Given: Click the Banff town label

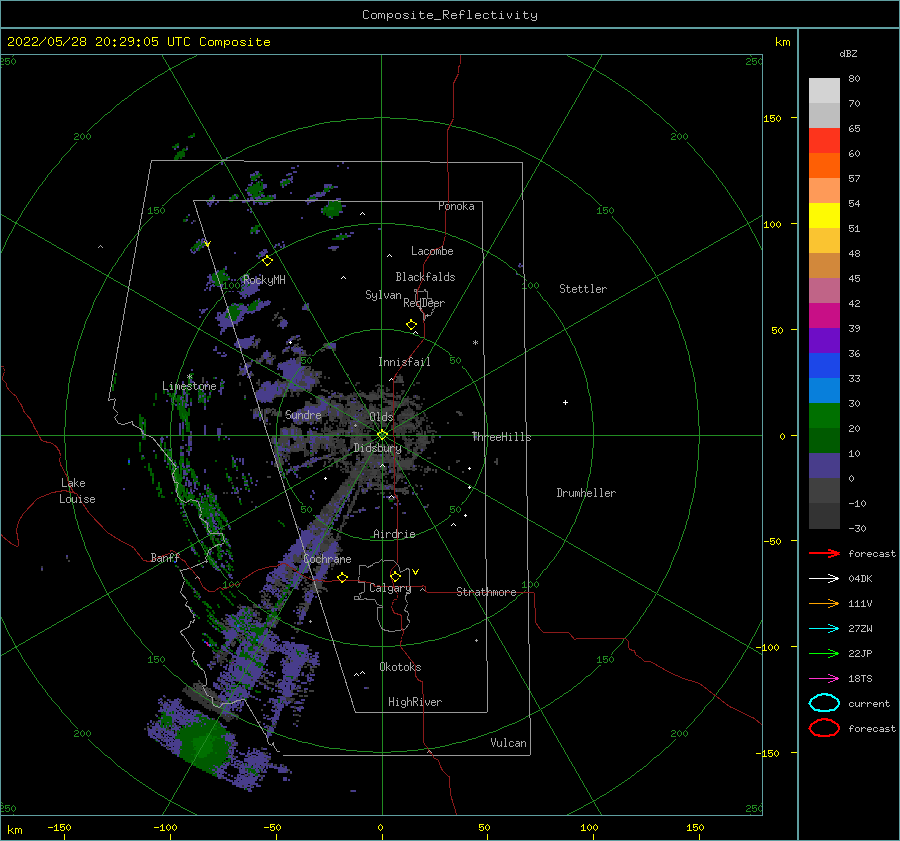Looking at the screenshot, I should (x=165, y=558).
